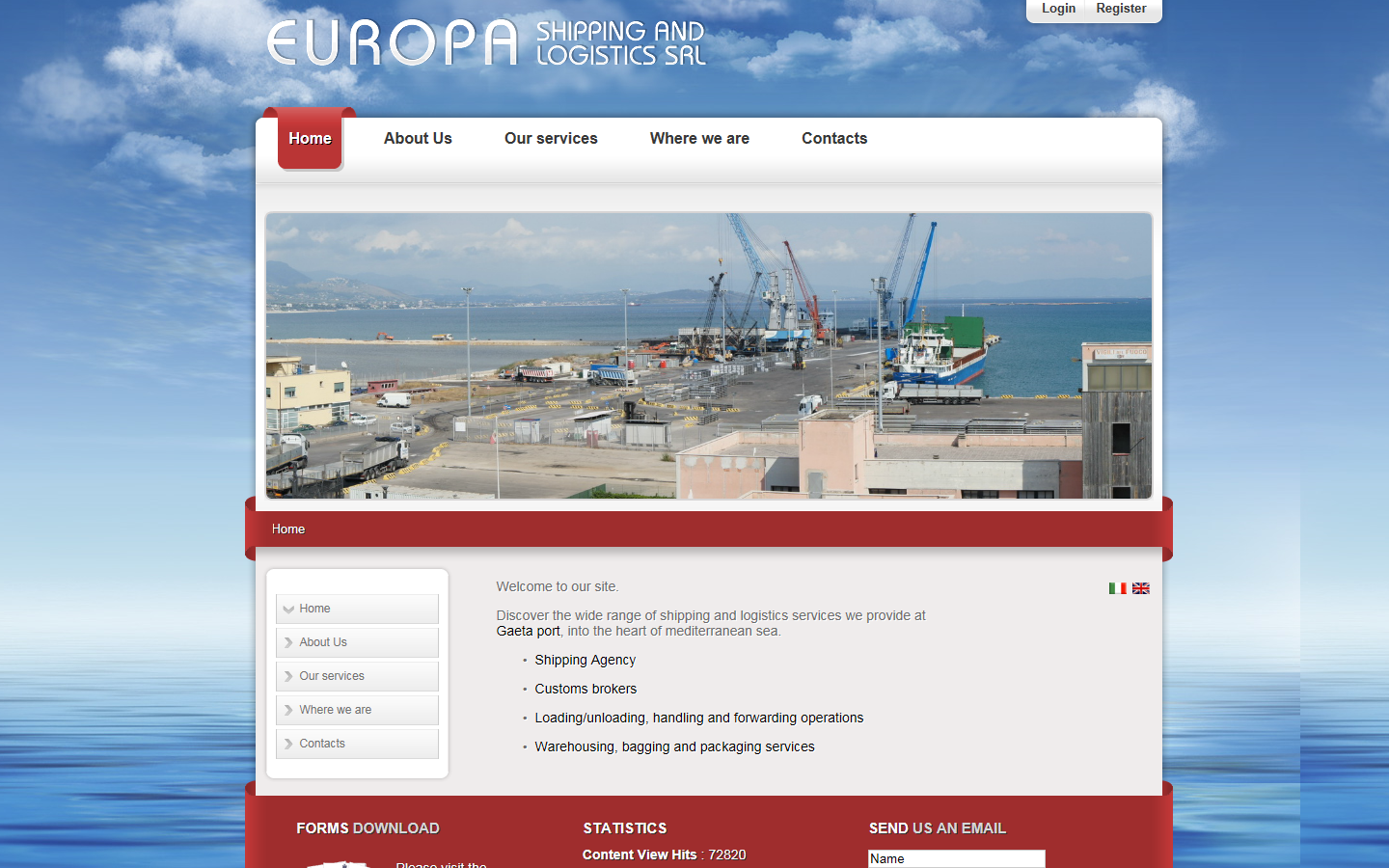This screenshot has height=868, width=1389.
Task: Select the Our services text in sidebar menu
Action: pyautogui.click(x=332, y=676)
